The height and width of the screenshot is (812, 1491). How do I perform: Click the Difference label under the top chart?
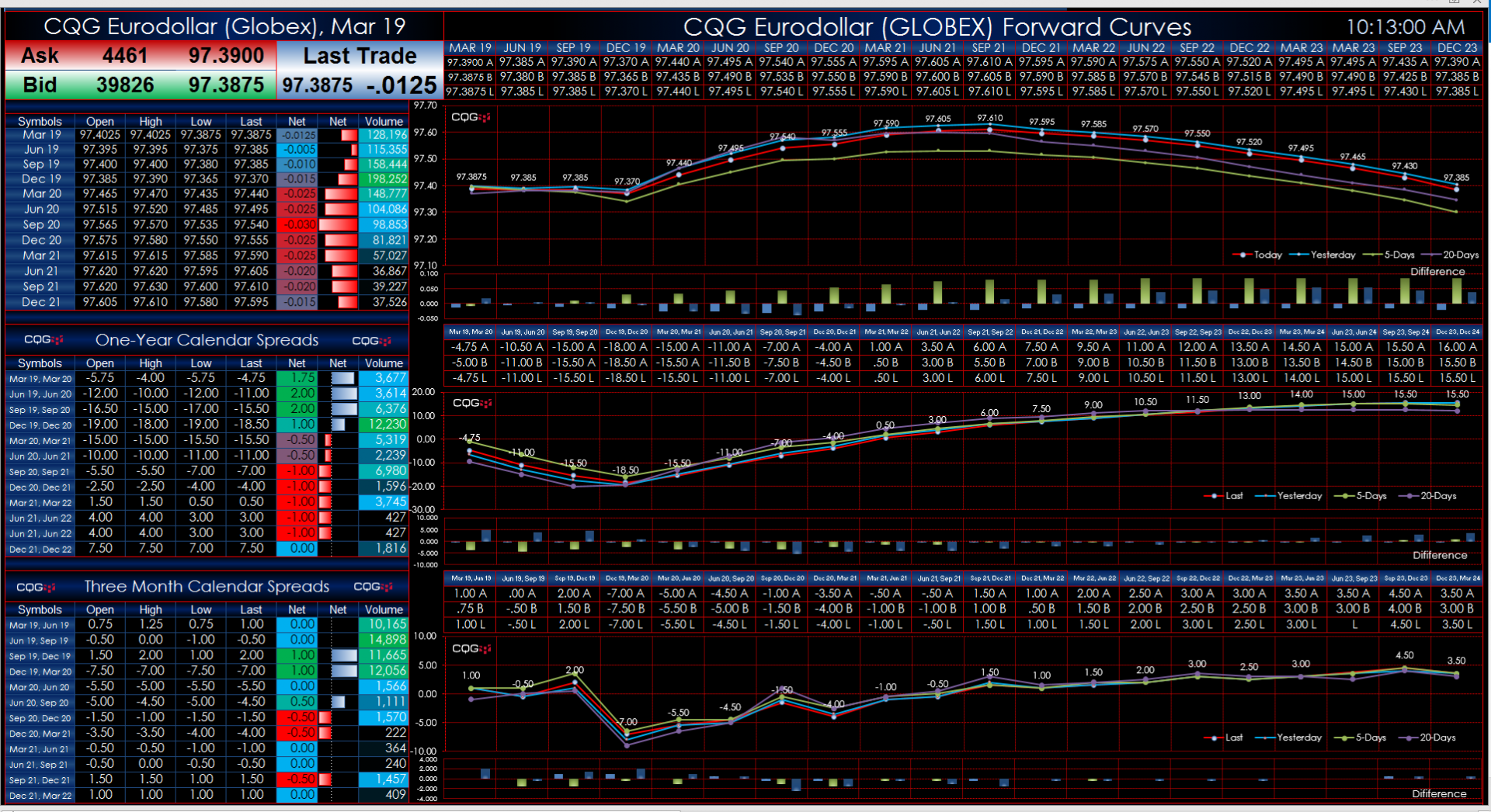tap(1437, 272)
